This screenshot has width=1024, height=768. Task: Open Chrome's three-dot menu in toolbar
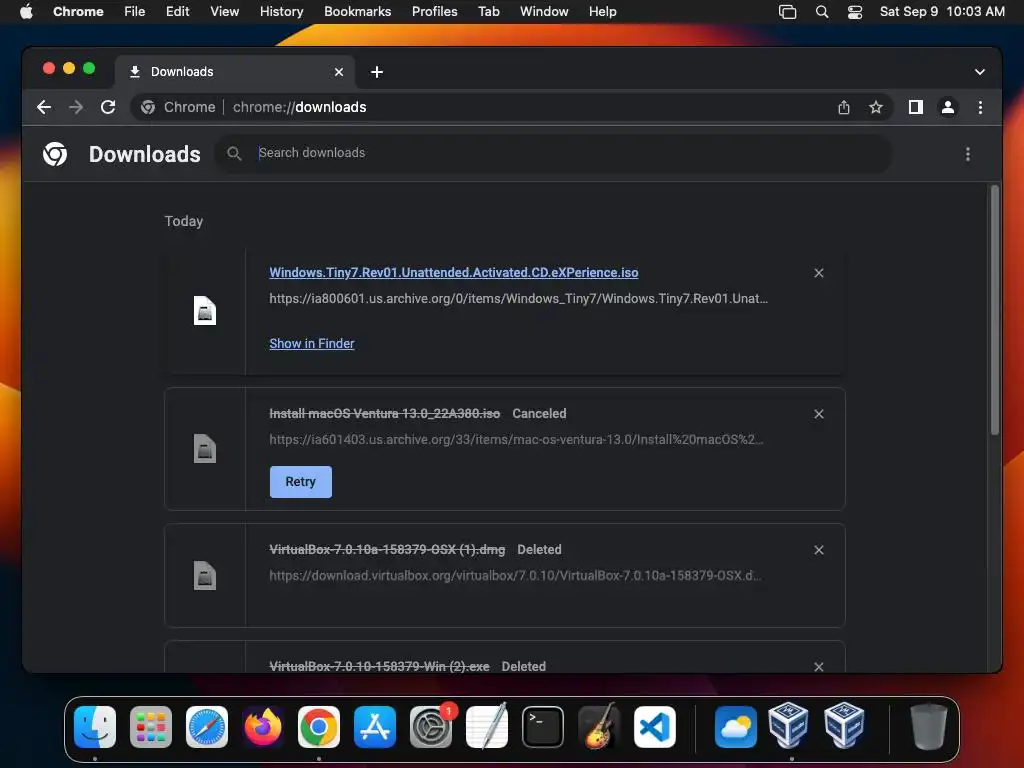(980, 107)
